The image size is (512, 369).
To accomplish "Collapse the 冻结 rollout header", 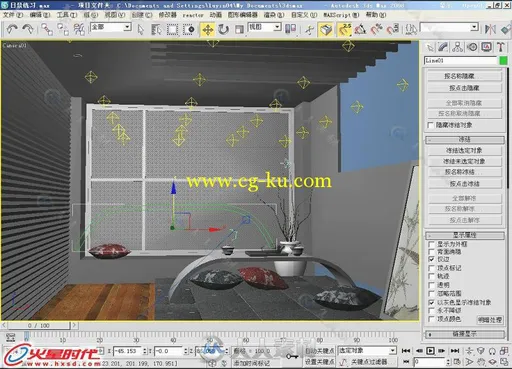I will click(x=464, y=139).
